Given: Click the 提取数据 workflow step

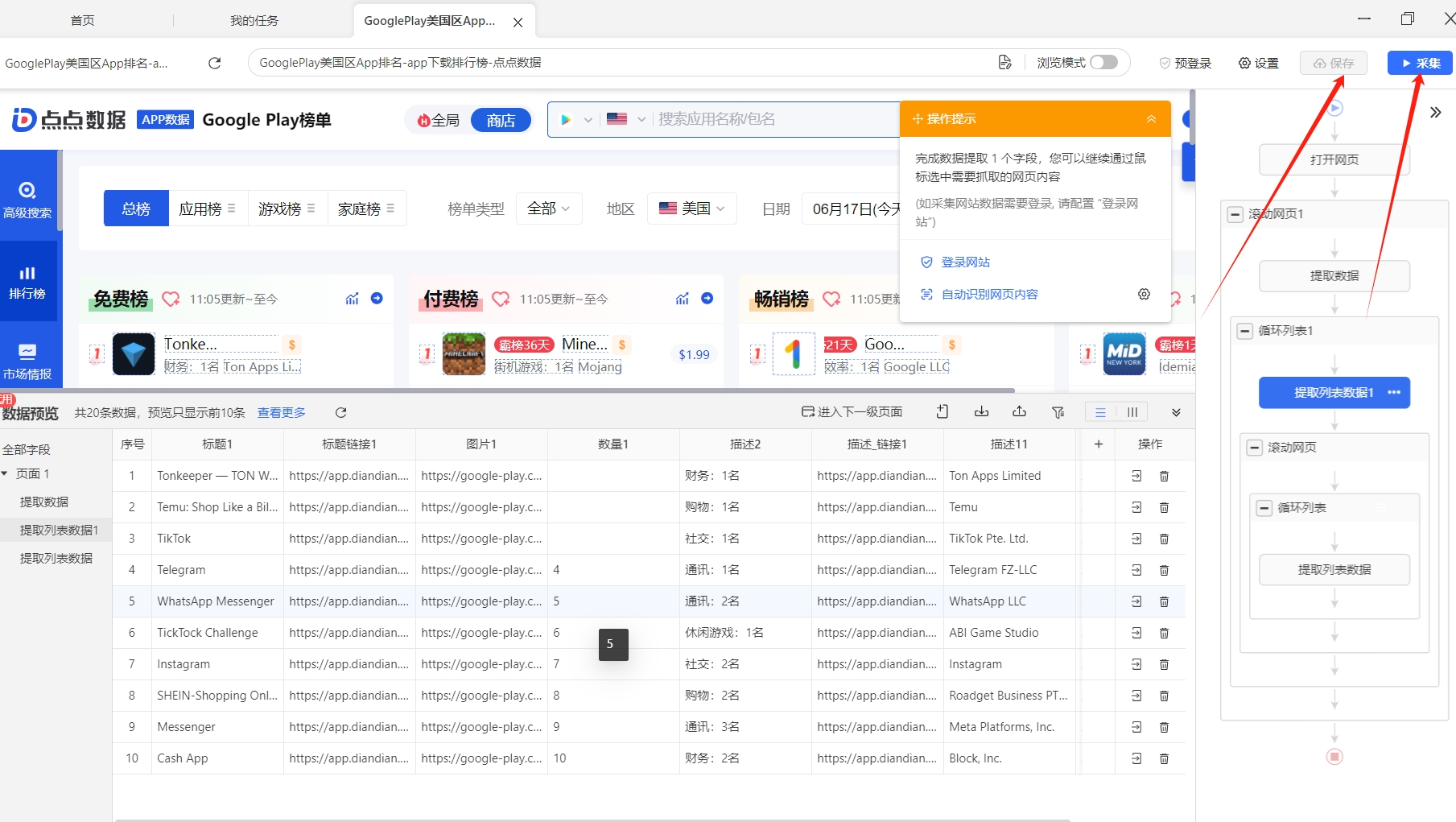Looking at the screenshot, I should point(1334,275).
